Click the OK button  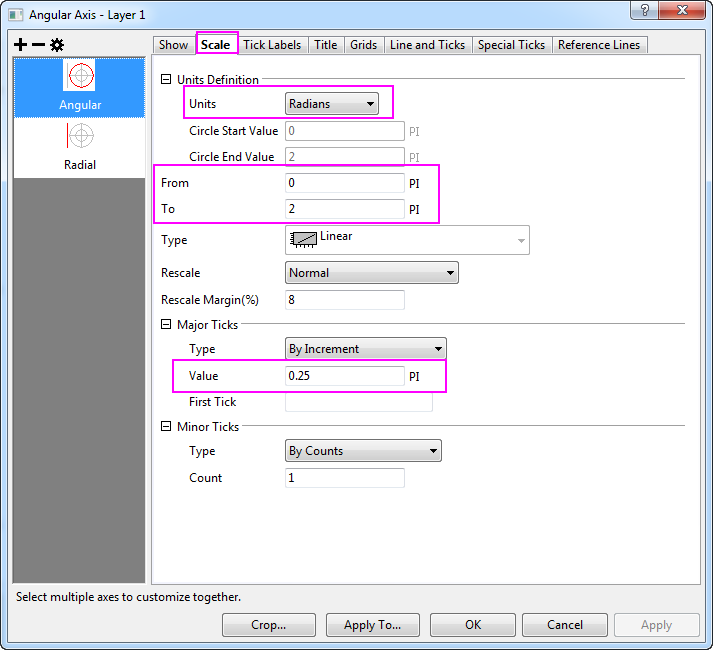[x=473, y=625]
